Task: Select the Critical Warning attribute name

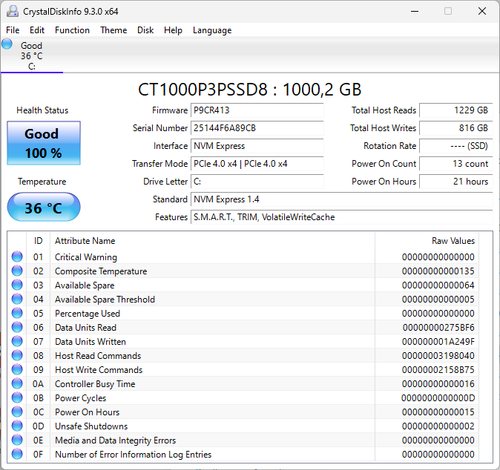Action: pyautogui.click(x=86, y=257)
